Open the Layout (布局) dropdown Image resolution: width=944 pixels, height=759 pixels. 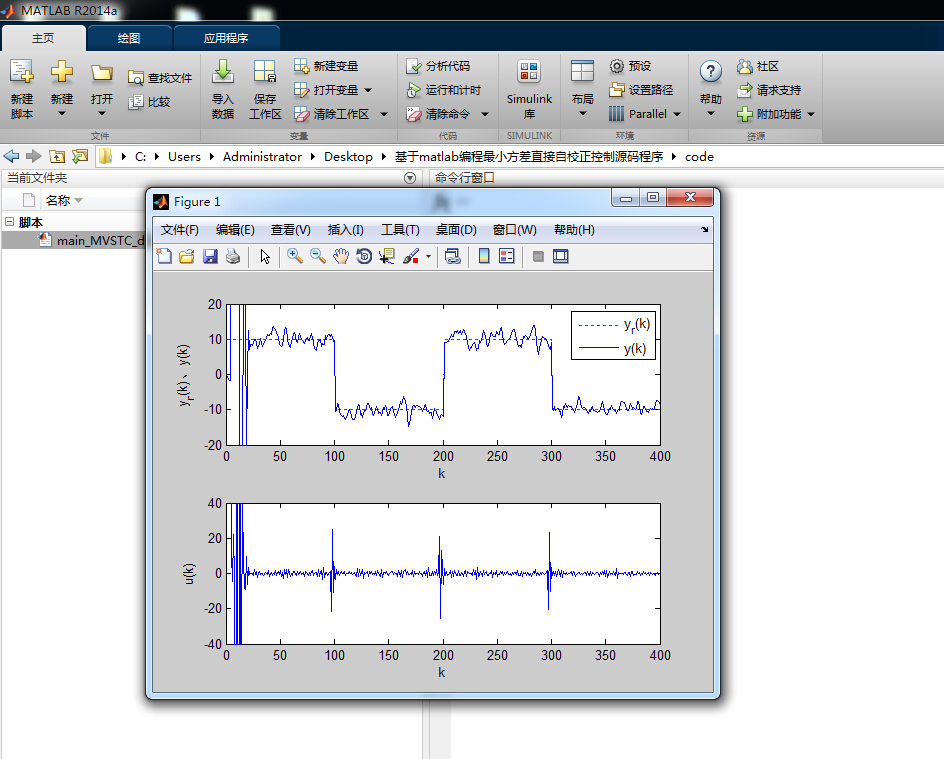pyautogui.click(x=582, y=88)
